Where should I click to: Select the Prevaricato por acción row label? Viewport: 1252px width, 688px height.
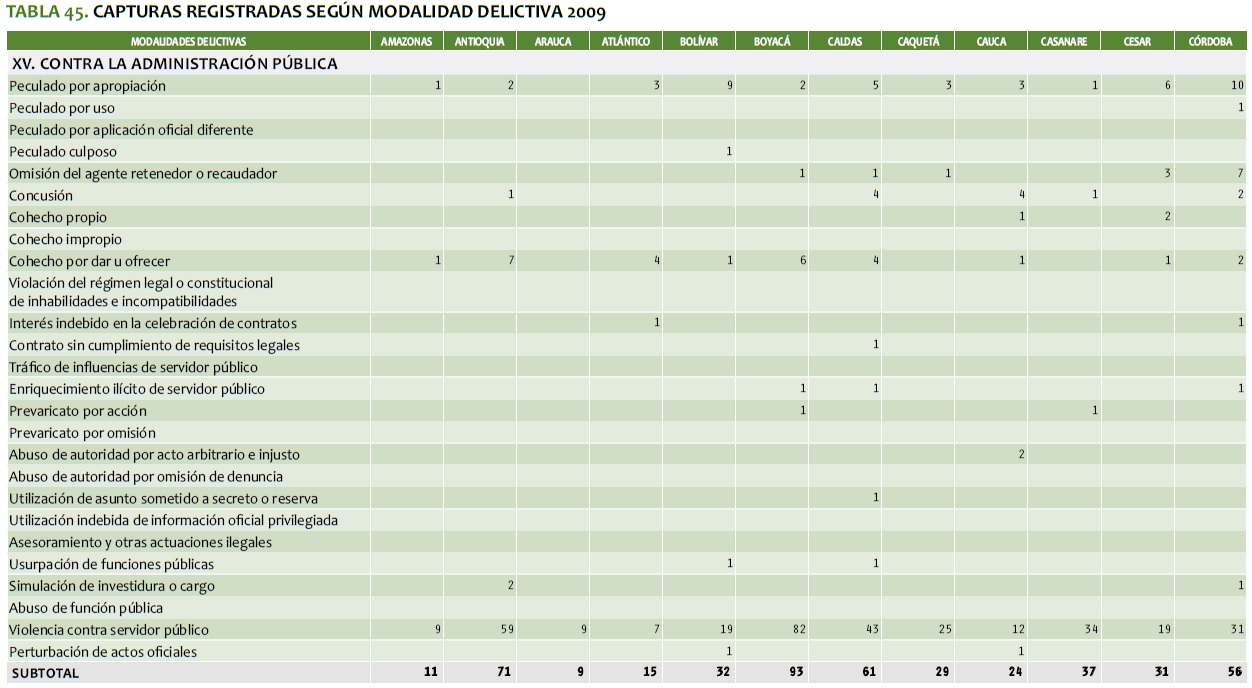[78, 411]
